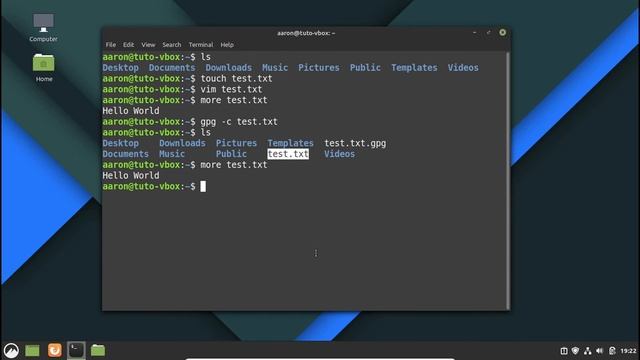Open the volume tray icon
Viewport: 640px width, 360px height.
[x=600, y=351]
